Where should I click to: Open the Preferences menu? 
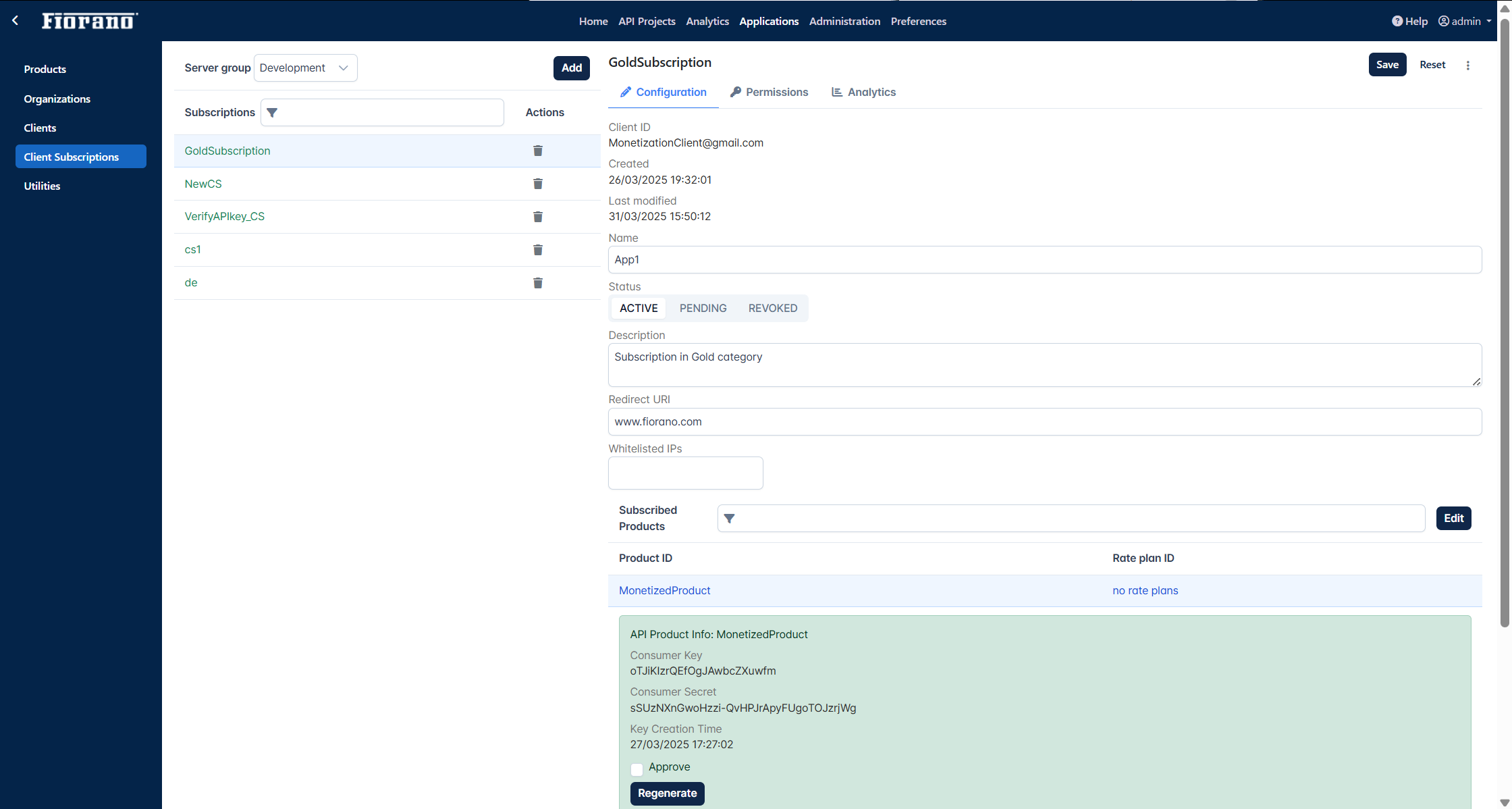[918, 21]
